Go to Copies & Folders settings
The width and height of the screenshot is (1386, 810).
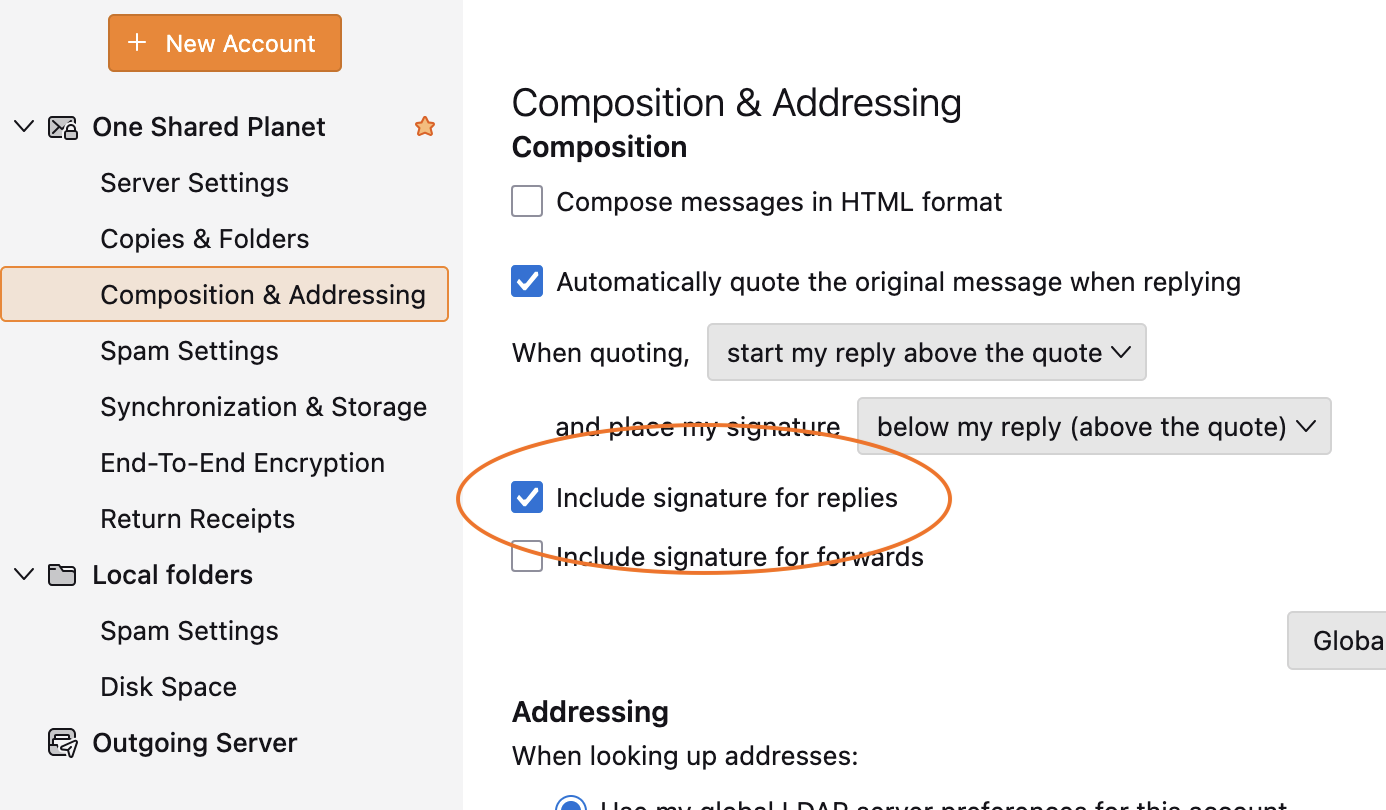click(204, 239)
